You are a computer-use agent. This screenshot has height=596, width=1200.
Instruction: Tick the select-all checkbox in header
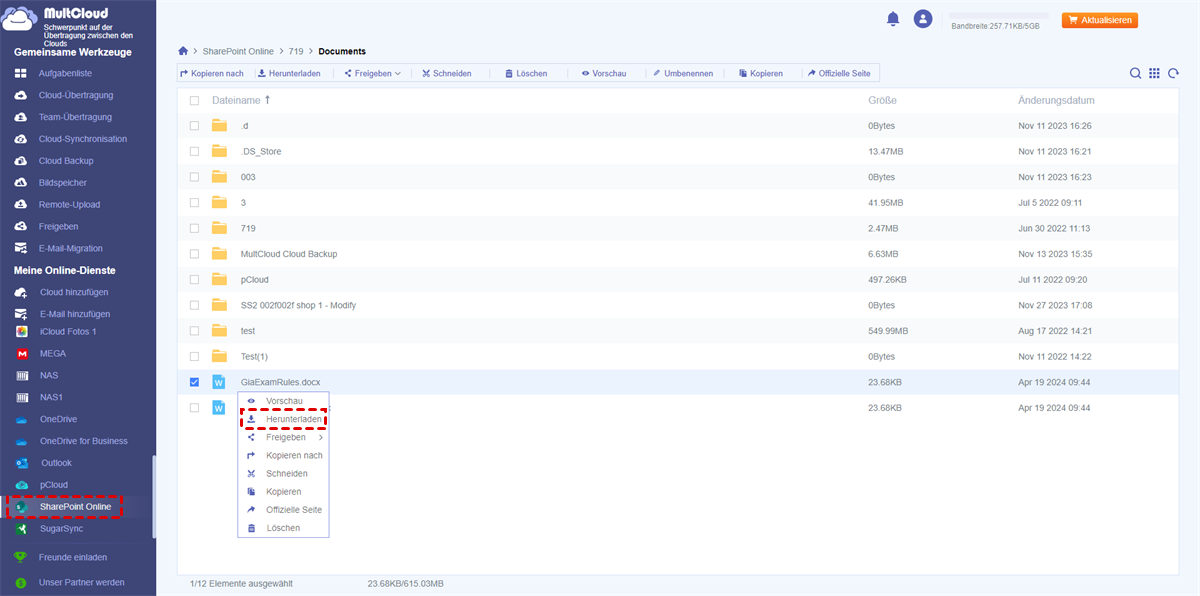coord(194,101)
